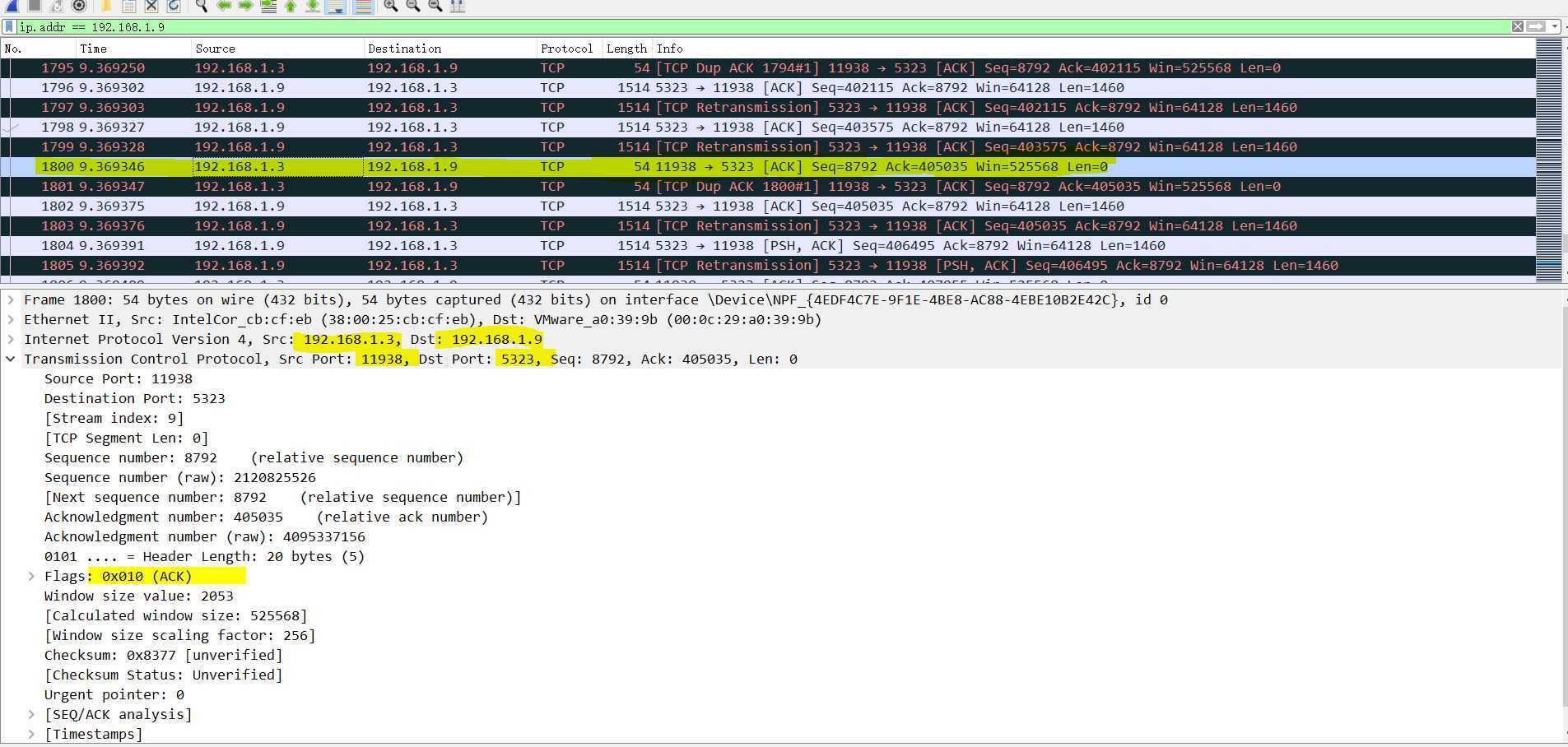Go forward in packet history
Screen dimensions: 1568x747
[245, 6]
